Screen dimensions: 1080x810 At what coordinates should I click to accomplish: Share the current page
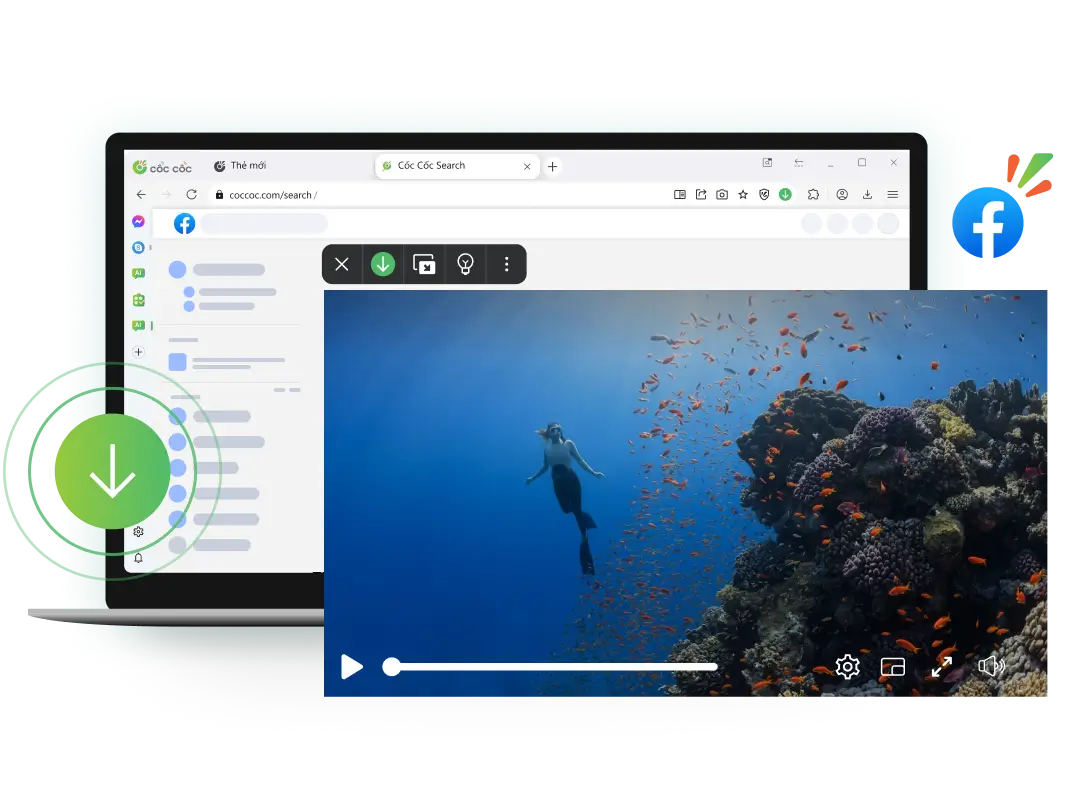tap(701, 195)
